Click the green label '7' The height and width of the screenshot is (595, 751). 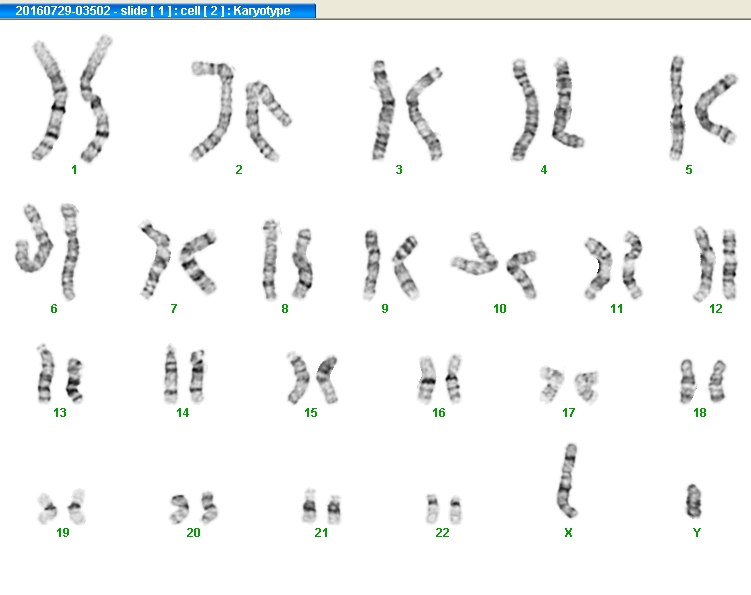point(174,309)
